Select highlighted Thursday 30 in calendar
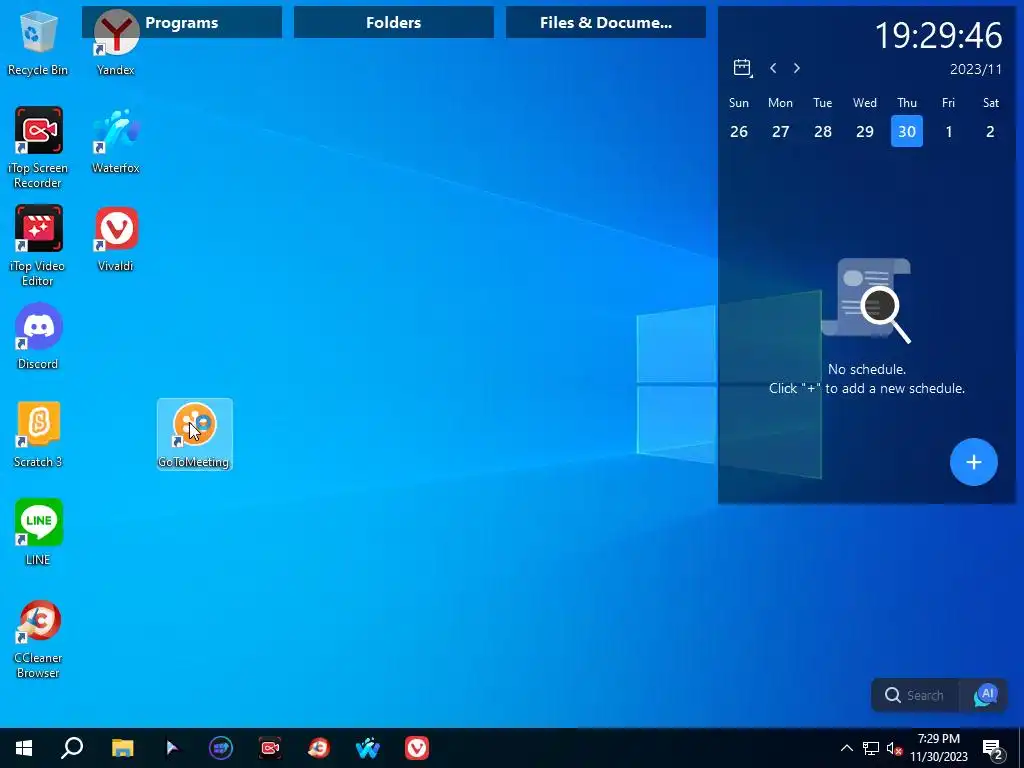The image size is (1024, 768). tap(906, 131)
